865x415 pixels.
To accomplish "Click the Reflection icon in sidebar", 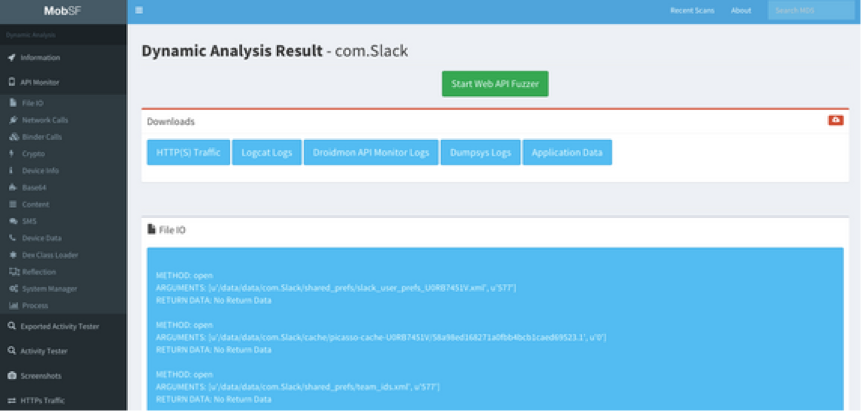I will point(14,272).
